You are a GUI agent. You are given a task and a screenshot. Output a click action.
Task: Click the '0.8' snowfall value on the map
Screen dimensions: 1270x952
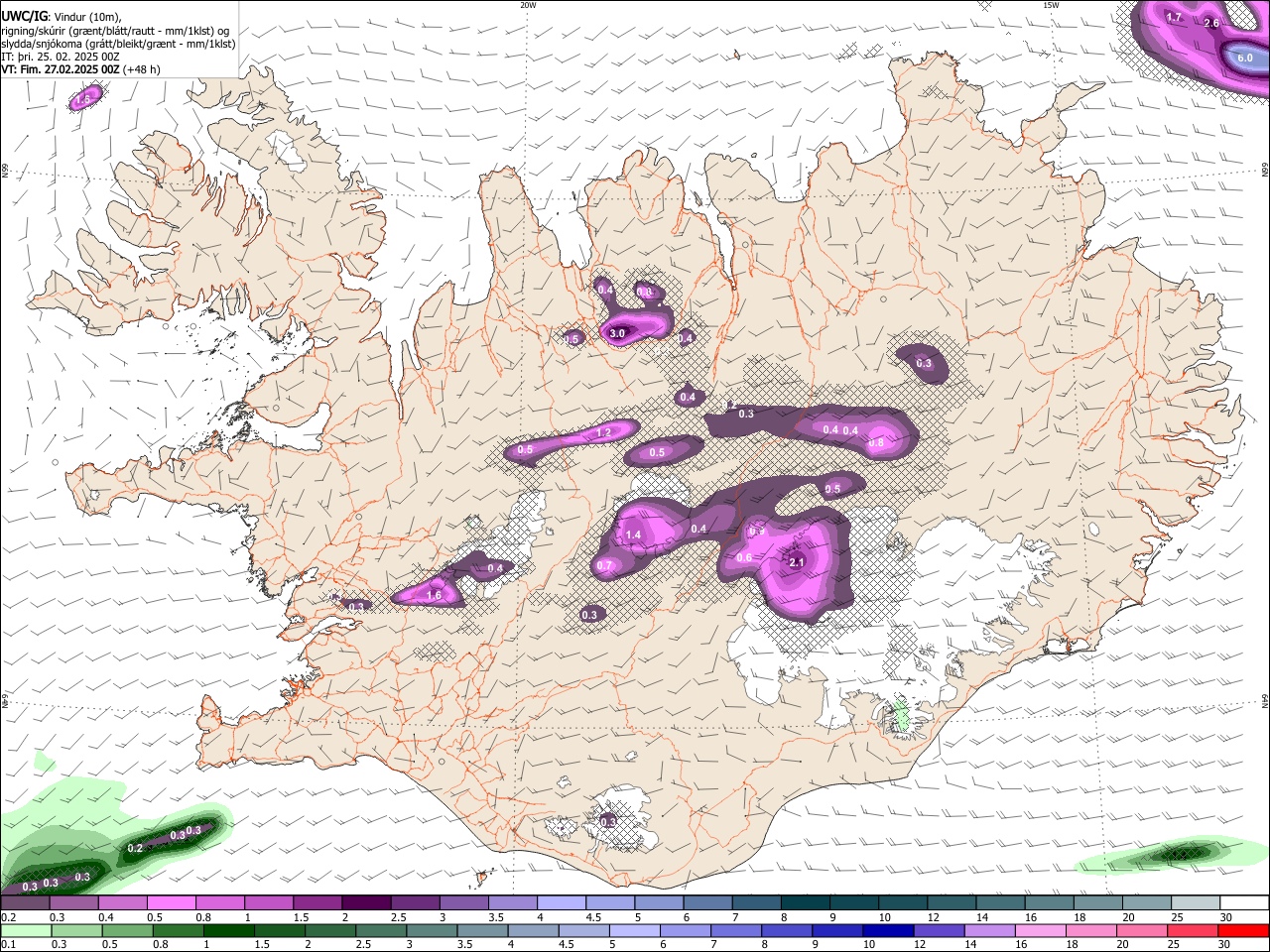pyautogui.click(x=877, y=443)
